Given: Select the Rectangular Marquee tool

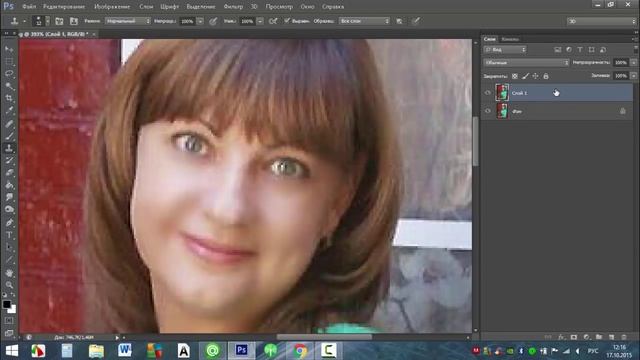Looking at the screenshot, I should [x=9, y=62].
